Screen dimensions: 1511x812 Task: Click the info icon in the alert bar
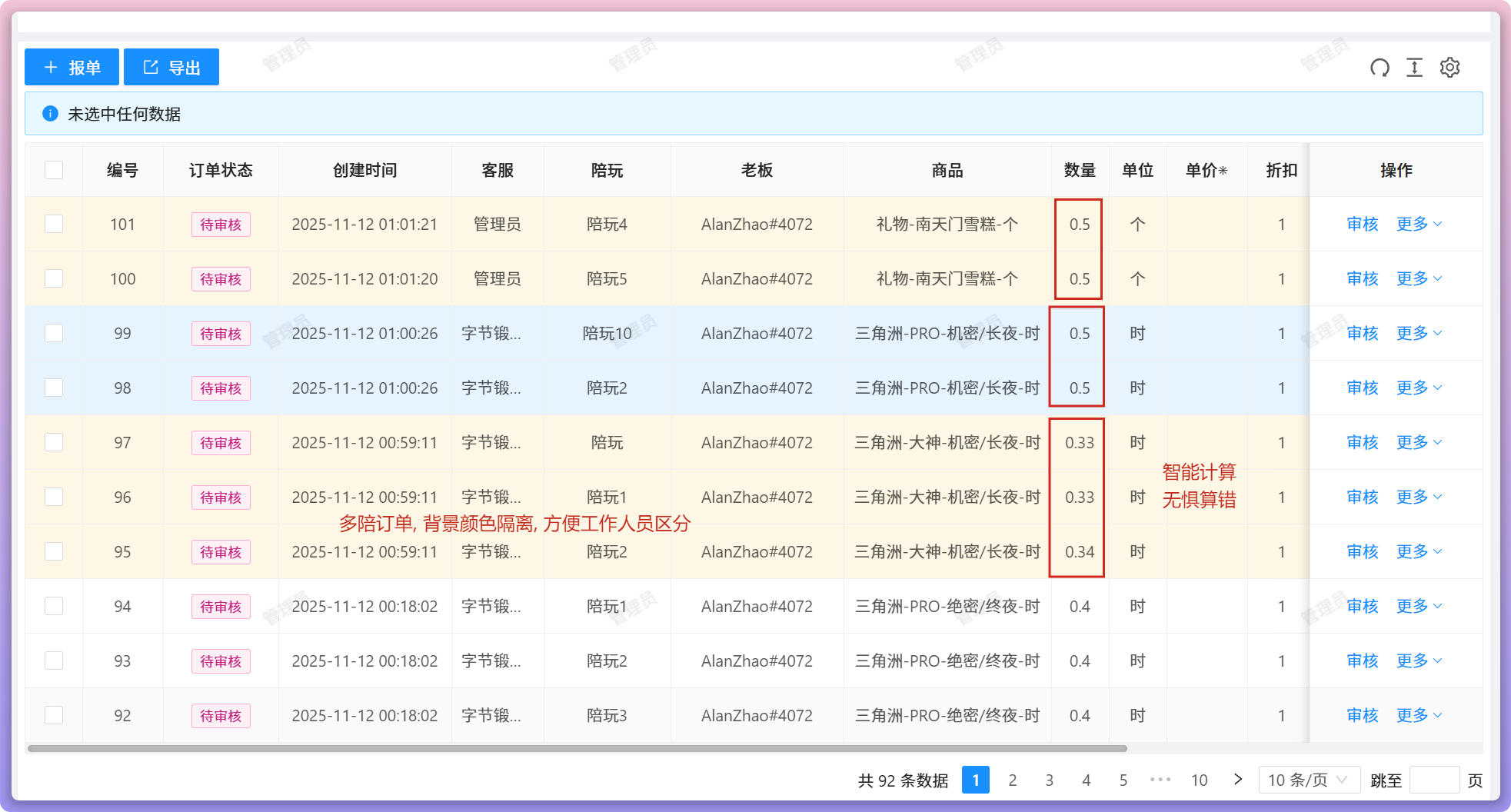pyautogui.click(x=51, y=114)
